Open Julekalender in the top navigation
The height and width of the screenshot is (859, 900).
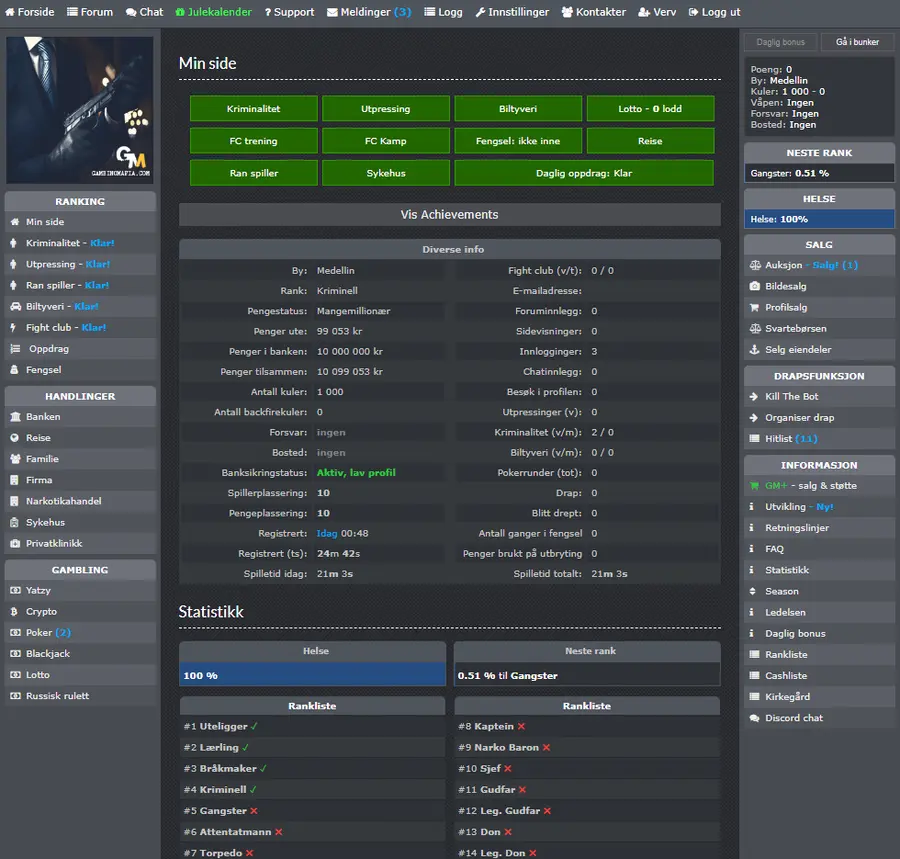point(214,12)
